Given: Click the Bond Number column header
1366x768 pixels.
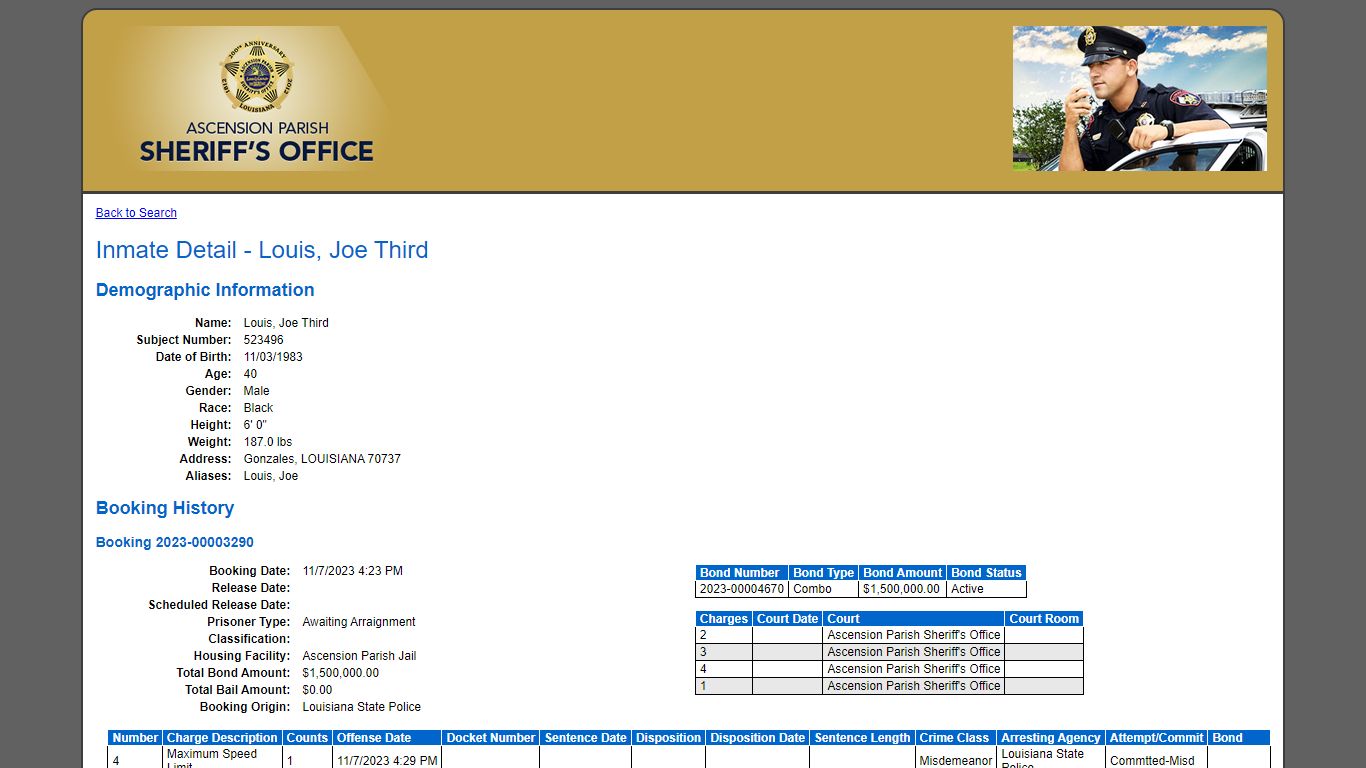Looking at the screenshot, I should pos(741,573).
